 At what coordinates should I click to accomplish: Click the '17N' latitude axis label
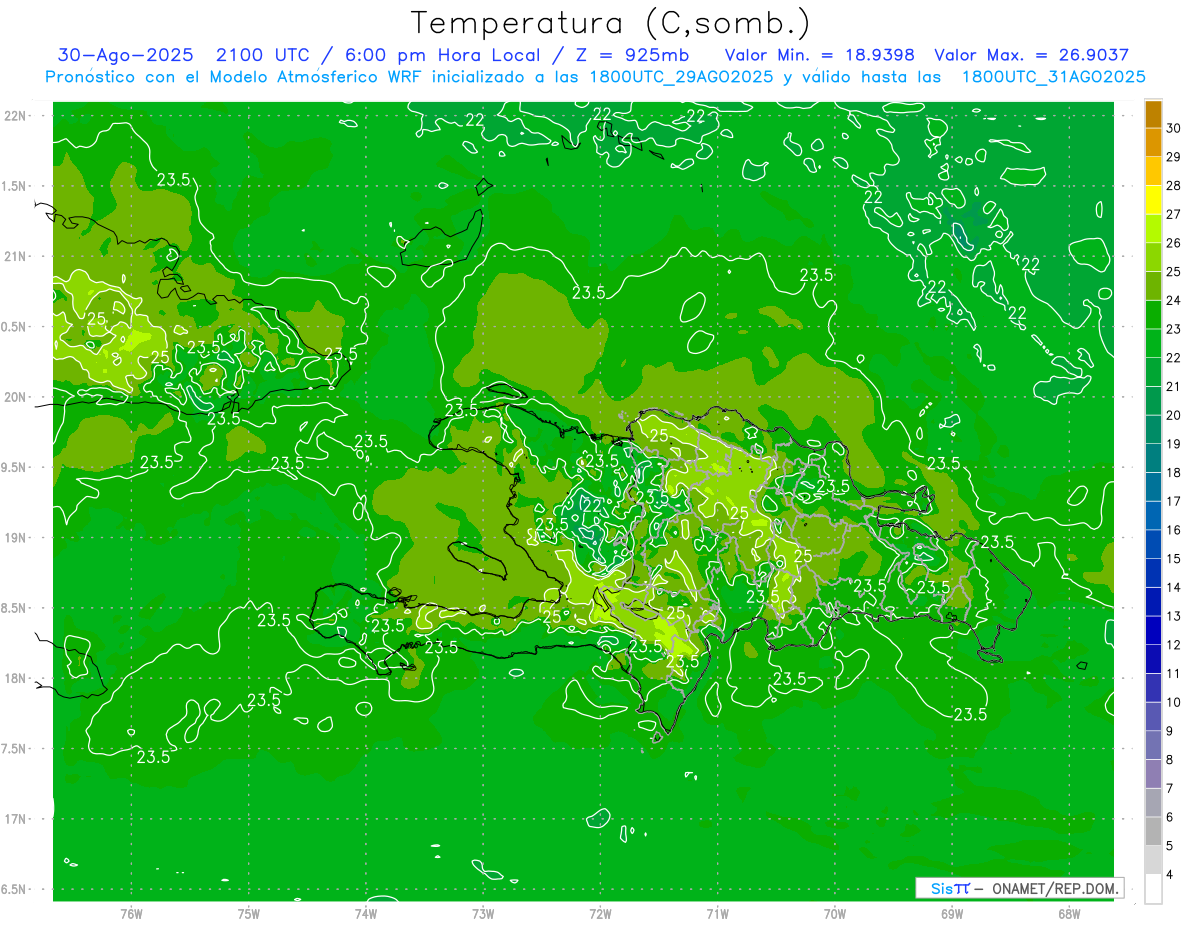pyautogui.click(x=17, y=819)
